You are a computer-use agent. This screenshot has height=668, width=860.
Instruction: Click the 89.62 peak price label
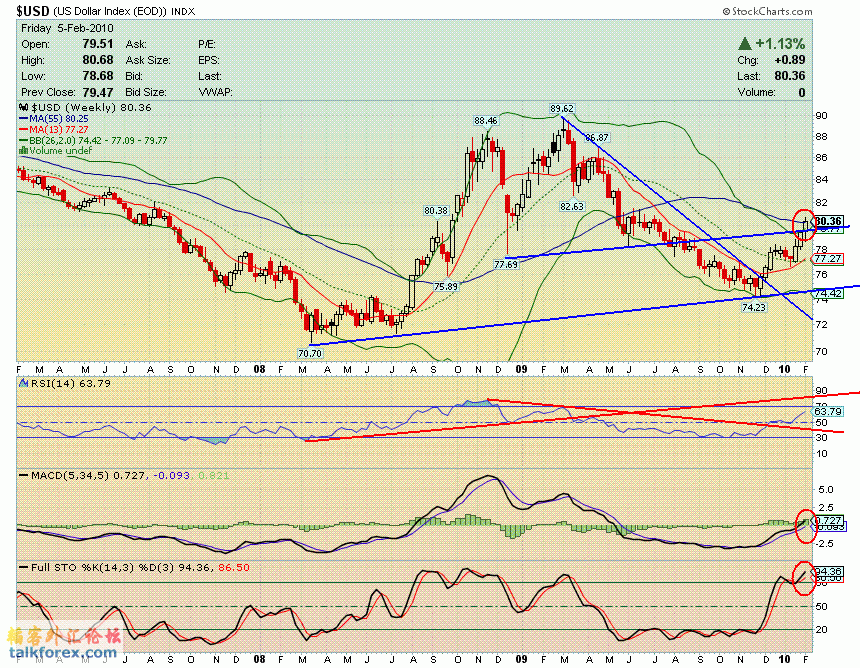(562, 109)
